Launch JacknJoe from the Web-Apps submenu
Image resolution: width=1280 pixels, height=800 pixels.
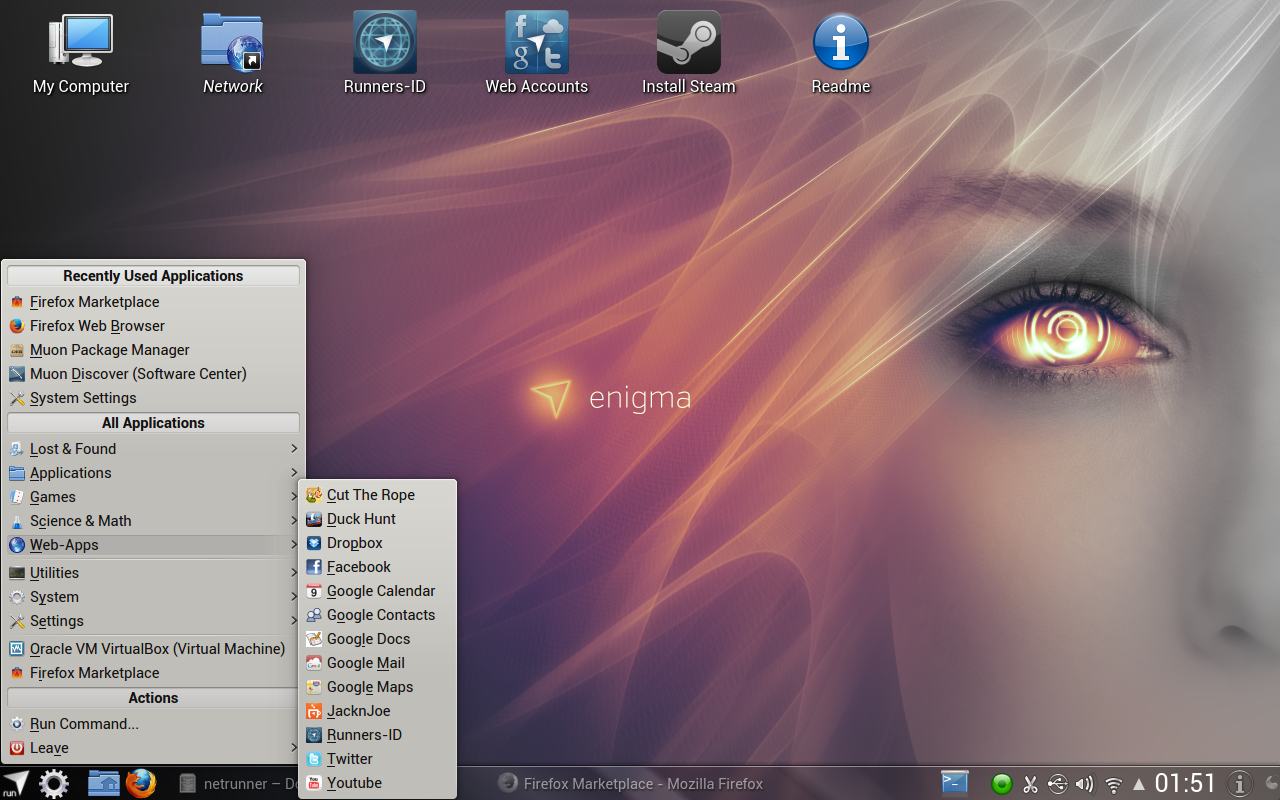coord(378,711)
